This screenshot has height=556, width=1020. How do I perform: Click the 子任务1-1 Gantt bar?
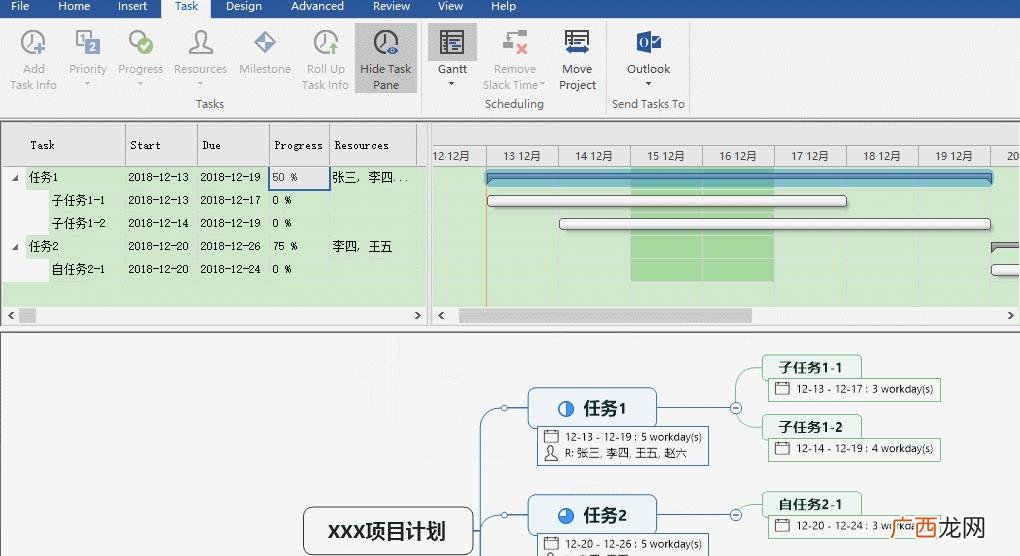tap(667, 201)
